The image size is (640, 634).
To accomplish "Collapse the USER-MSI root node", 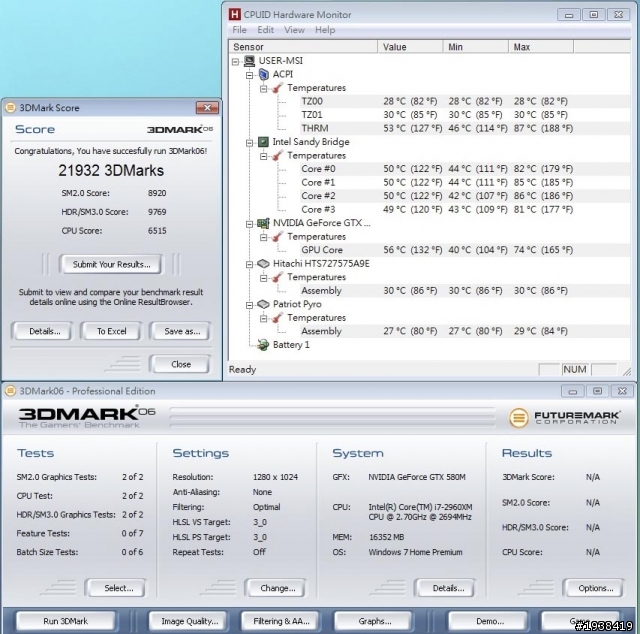I will click(x=235, y=62).
